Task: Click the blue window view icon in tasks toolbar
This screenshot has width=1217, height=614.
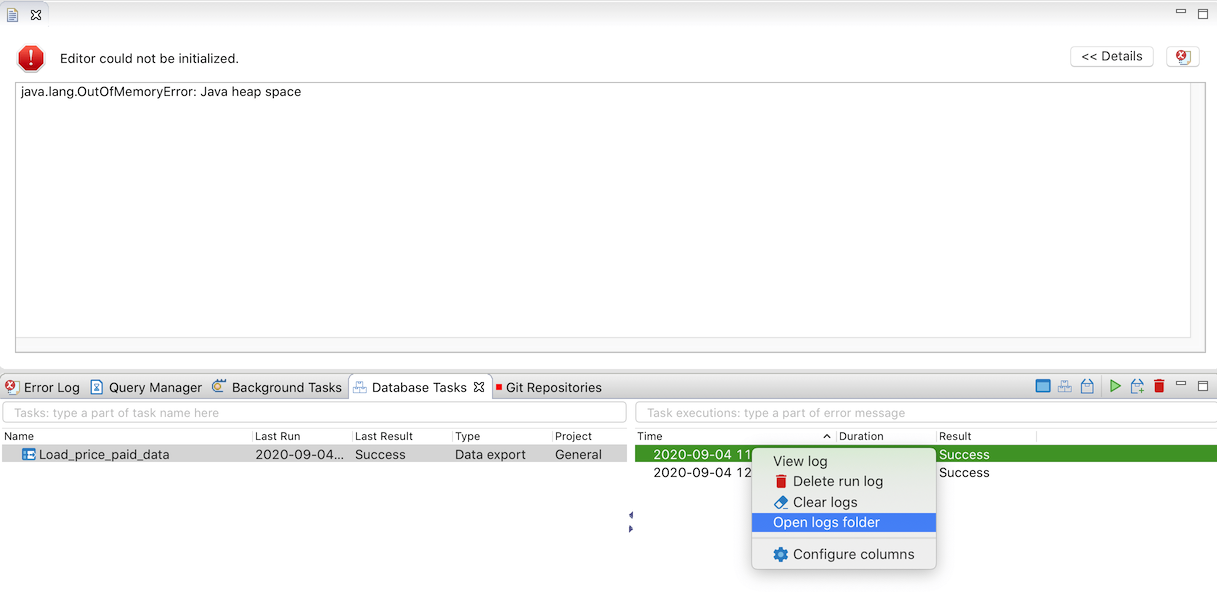Action: coord(1043,386)
